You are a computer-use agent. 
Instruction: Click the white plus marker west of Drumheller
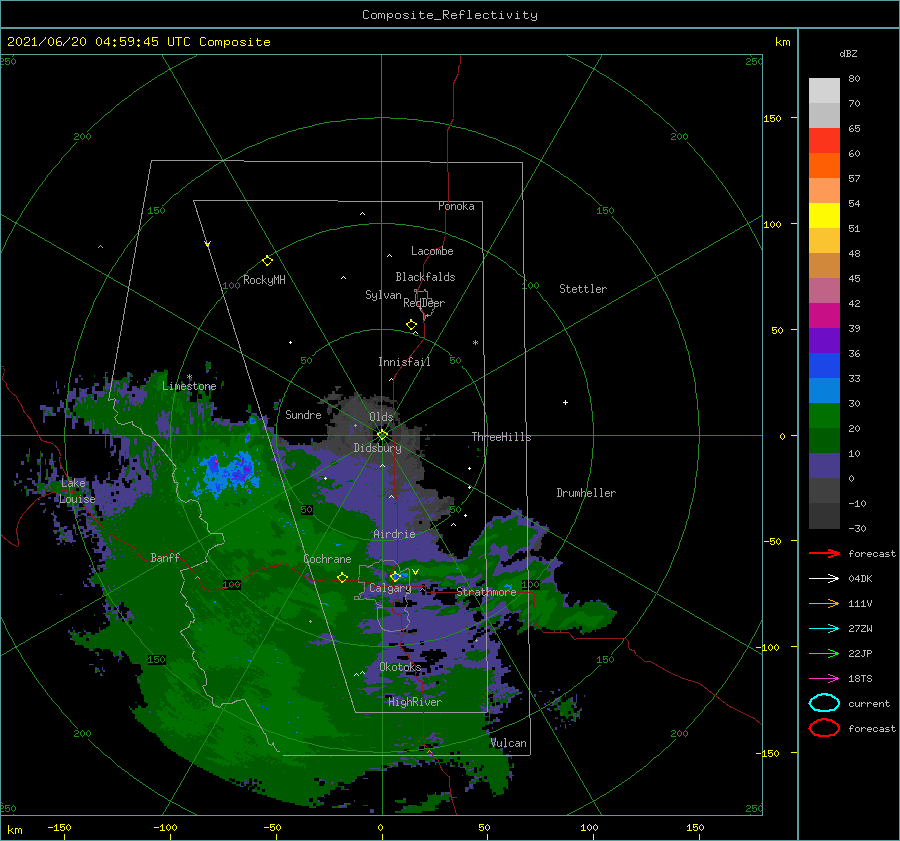(x=565, y=402)
